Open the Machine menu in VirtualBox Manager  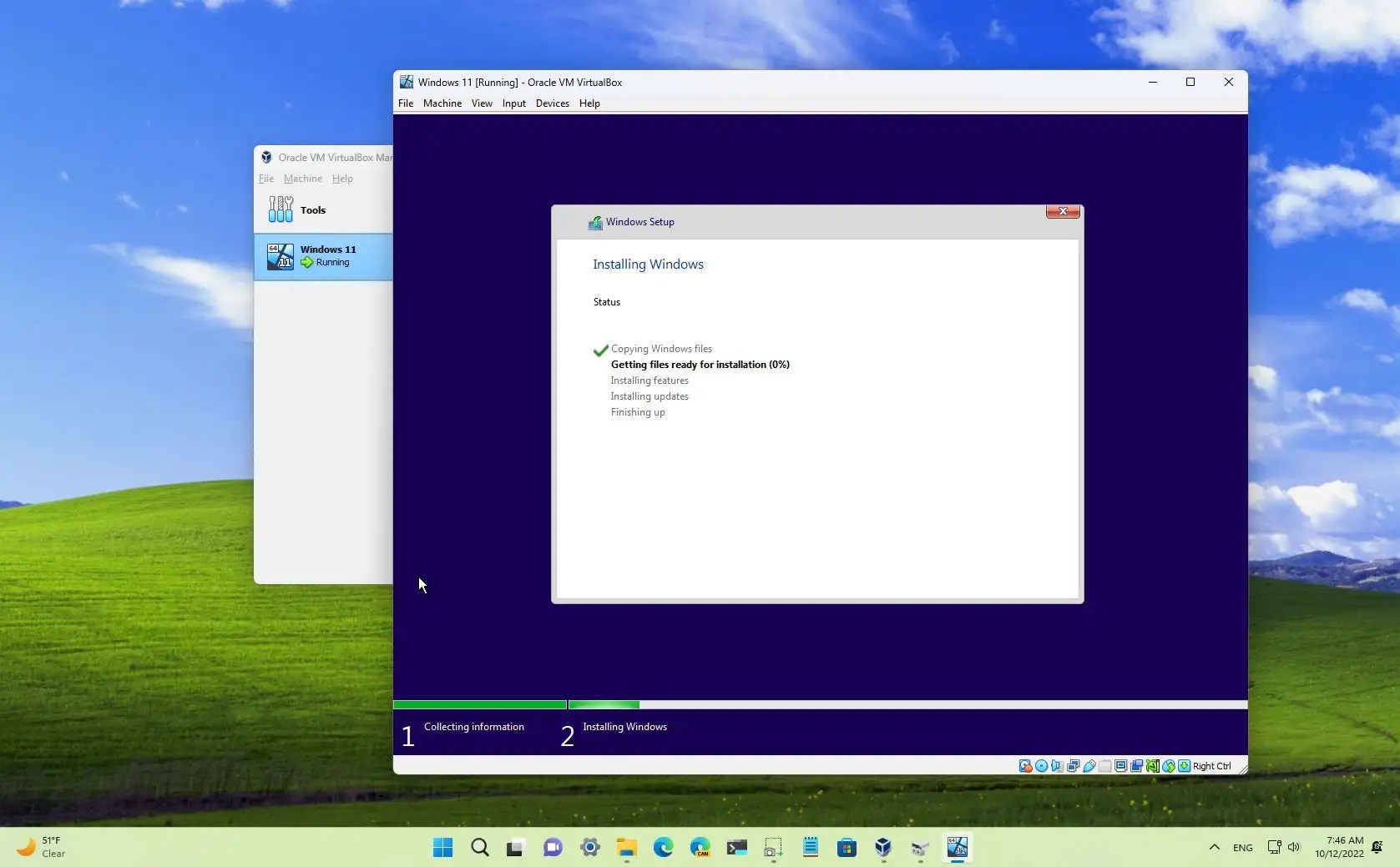click(302, 179)
